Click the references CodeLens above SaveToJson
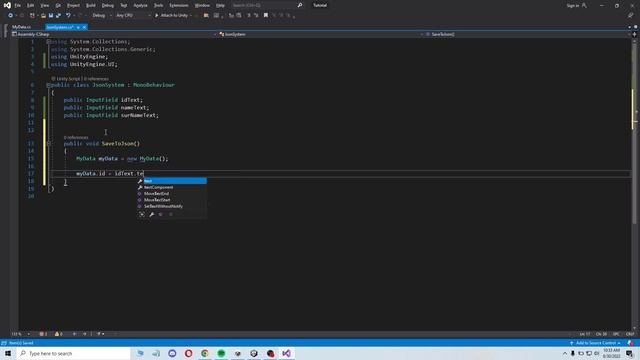The width and height of the screenshot is (640, 360). pyautogui.click(x=76, y=138)
